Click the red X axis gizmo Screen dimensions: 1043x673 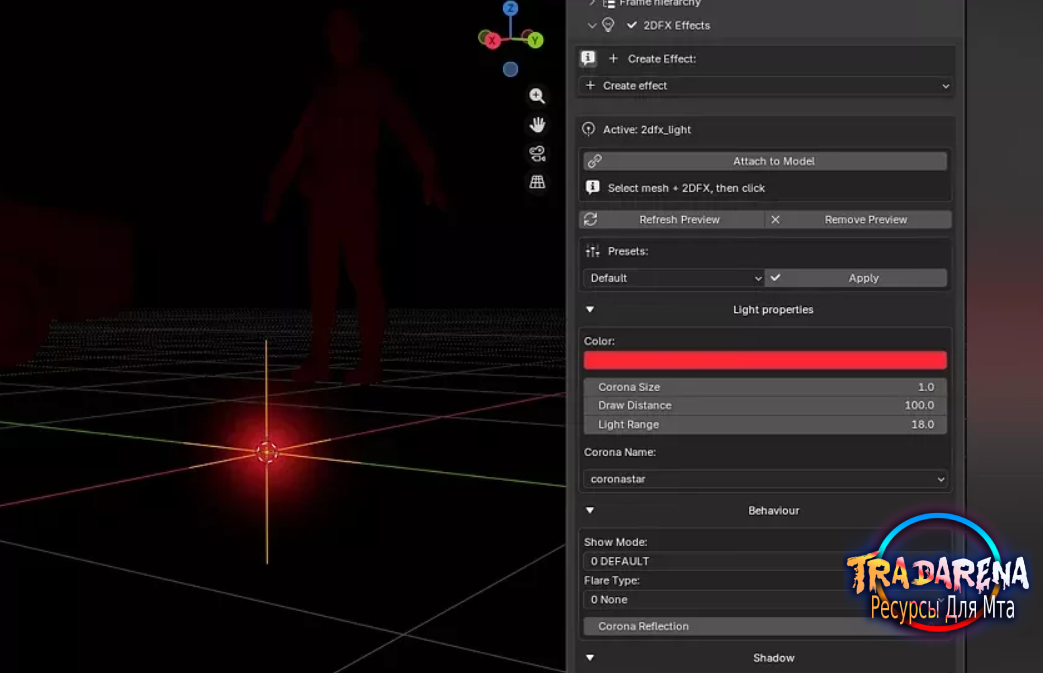492,41
